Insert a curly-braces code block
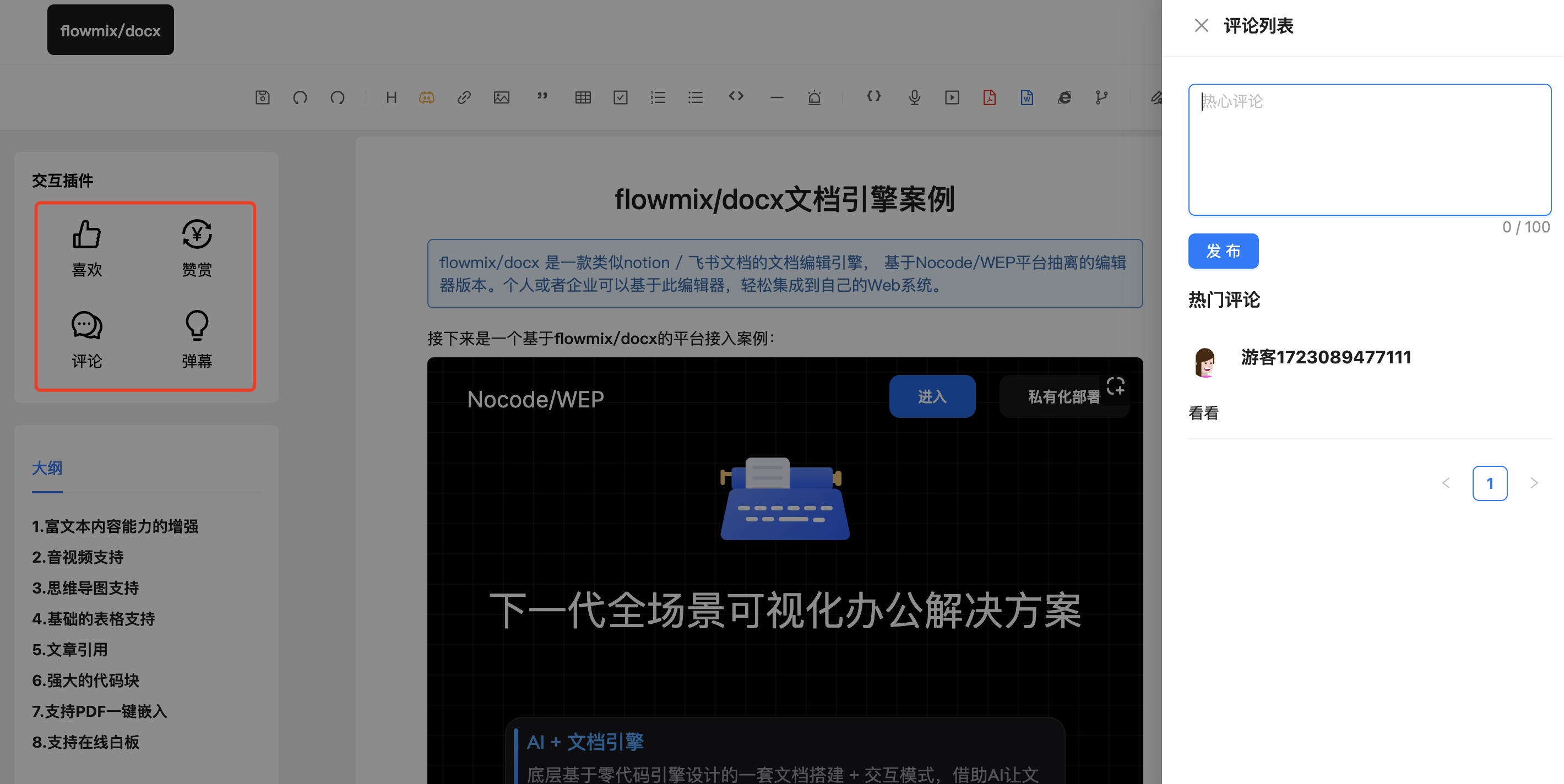The width and height of the screenshot is (1564, 784). [x=873, y=96]
